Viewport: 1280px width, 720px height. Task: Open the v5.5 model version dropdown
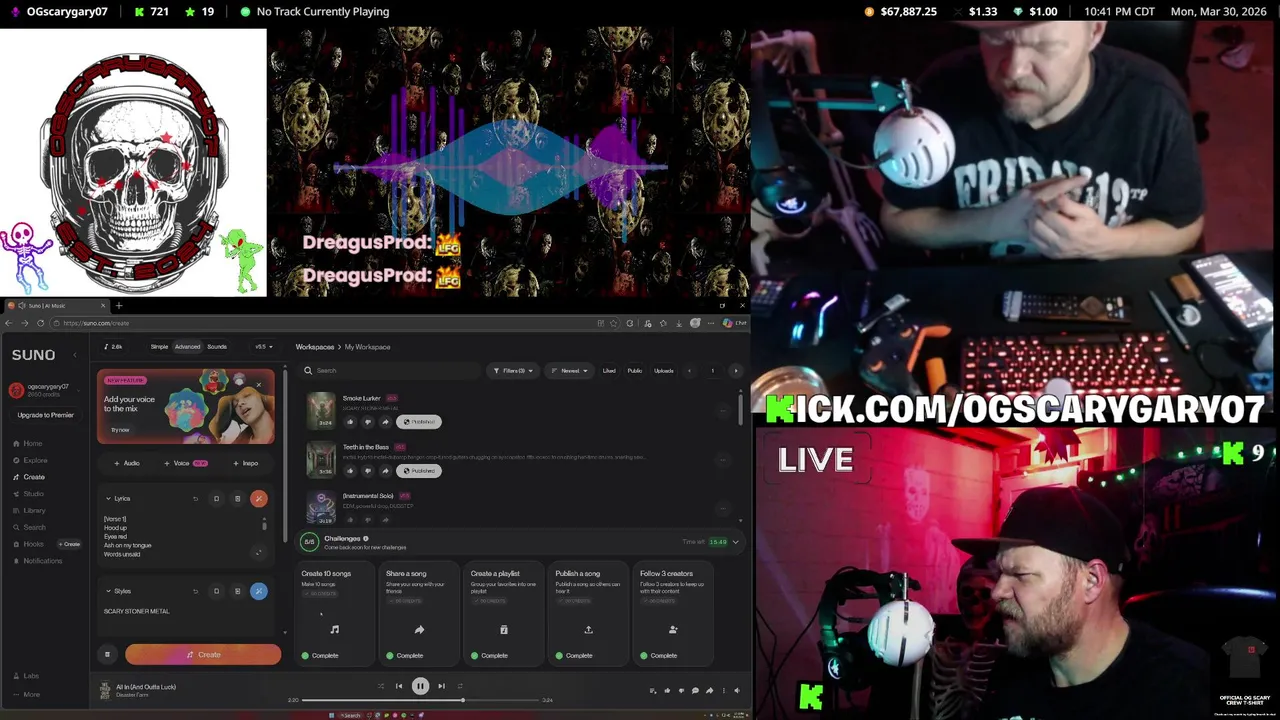click(264, 347)
